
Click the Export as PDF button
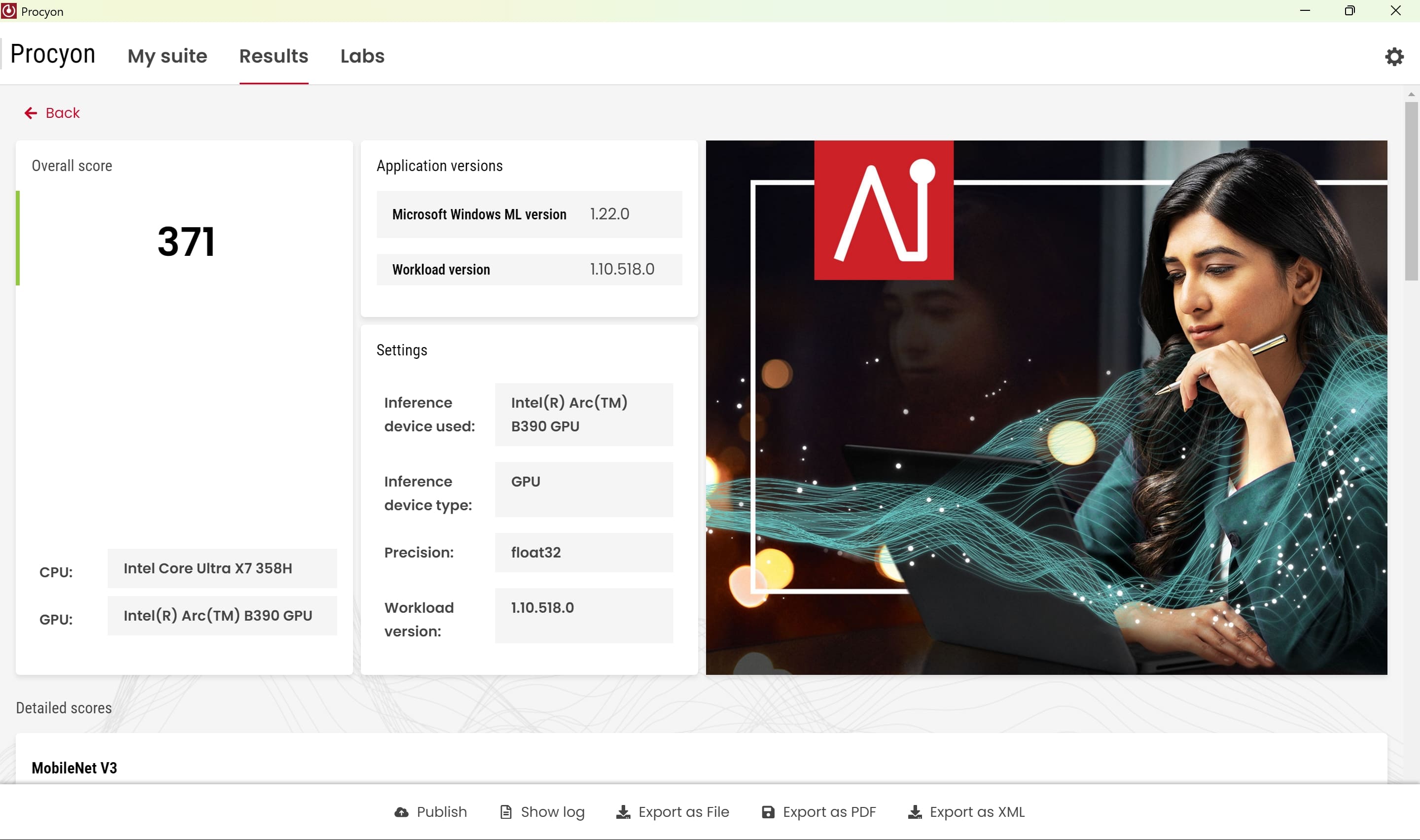pos(828,812)
